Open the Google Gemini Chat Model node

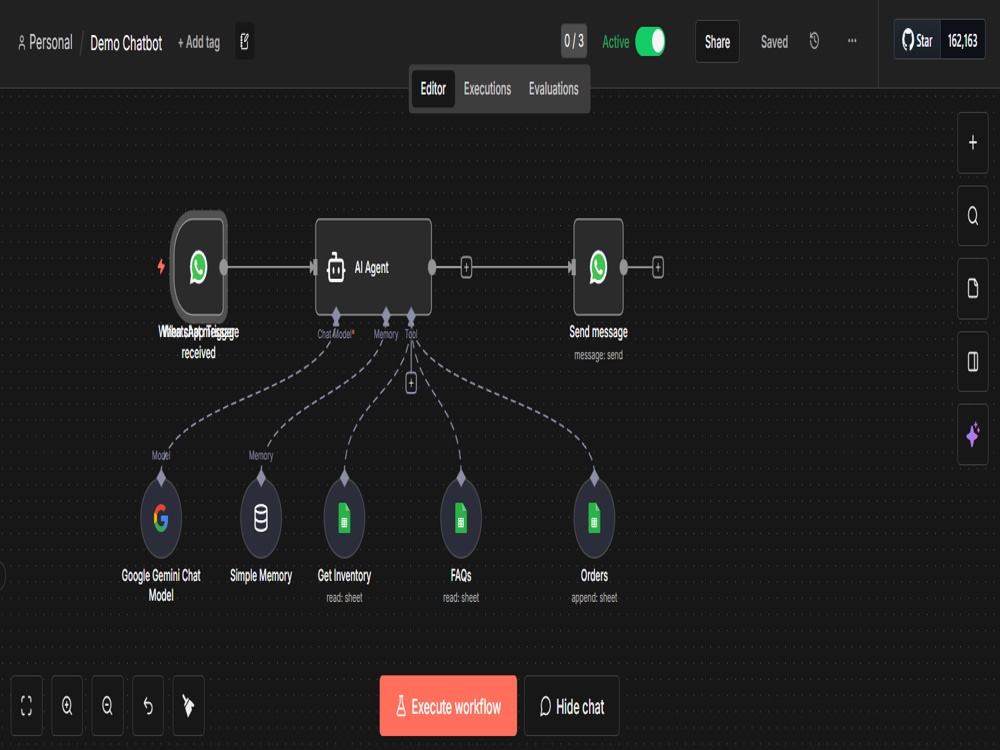coord(161,518)
